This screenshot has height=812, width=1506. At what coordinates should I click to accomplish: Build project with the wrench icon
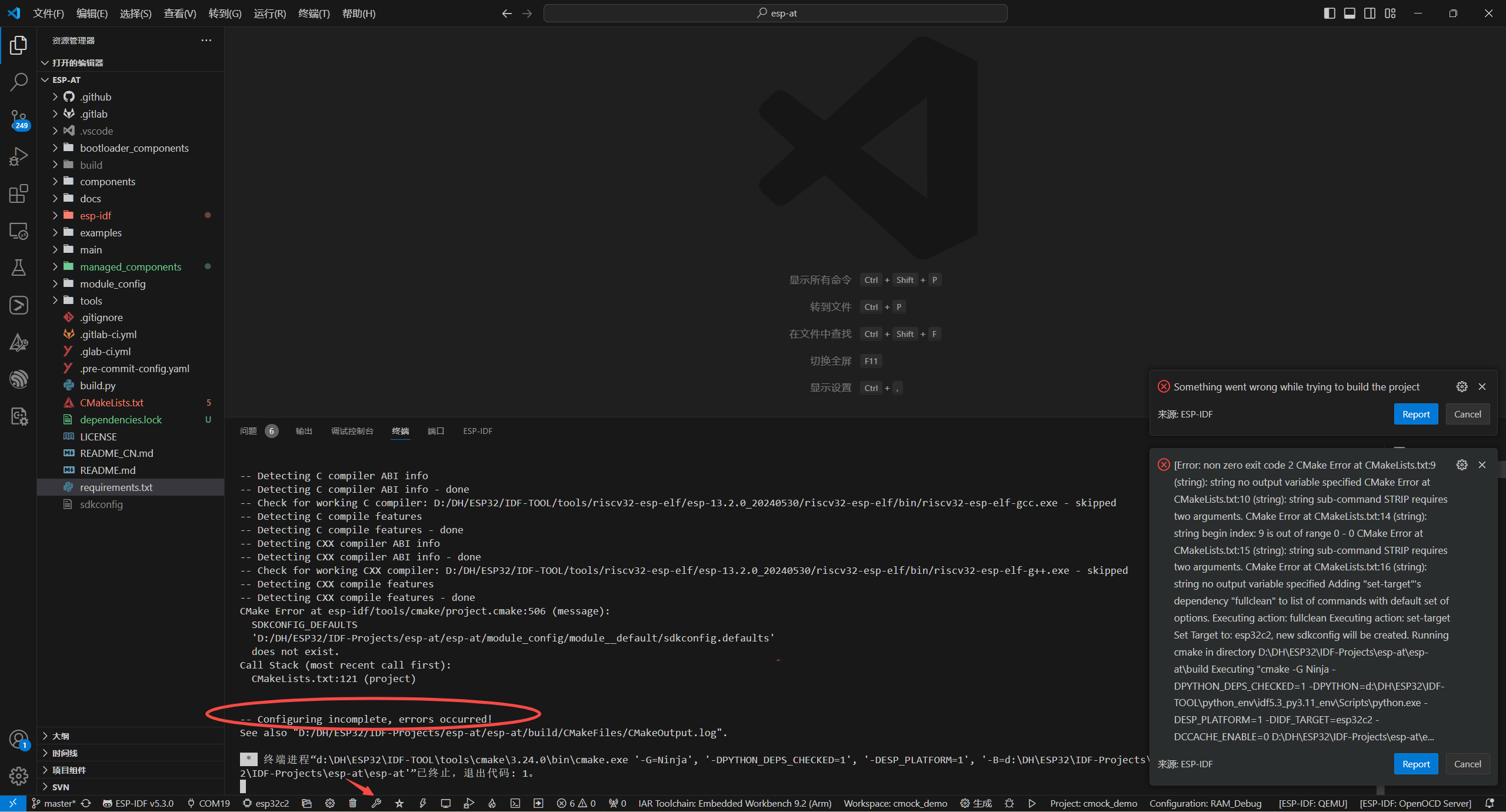coord(376,803)
